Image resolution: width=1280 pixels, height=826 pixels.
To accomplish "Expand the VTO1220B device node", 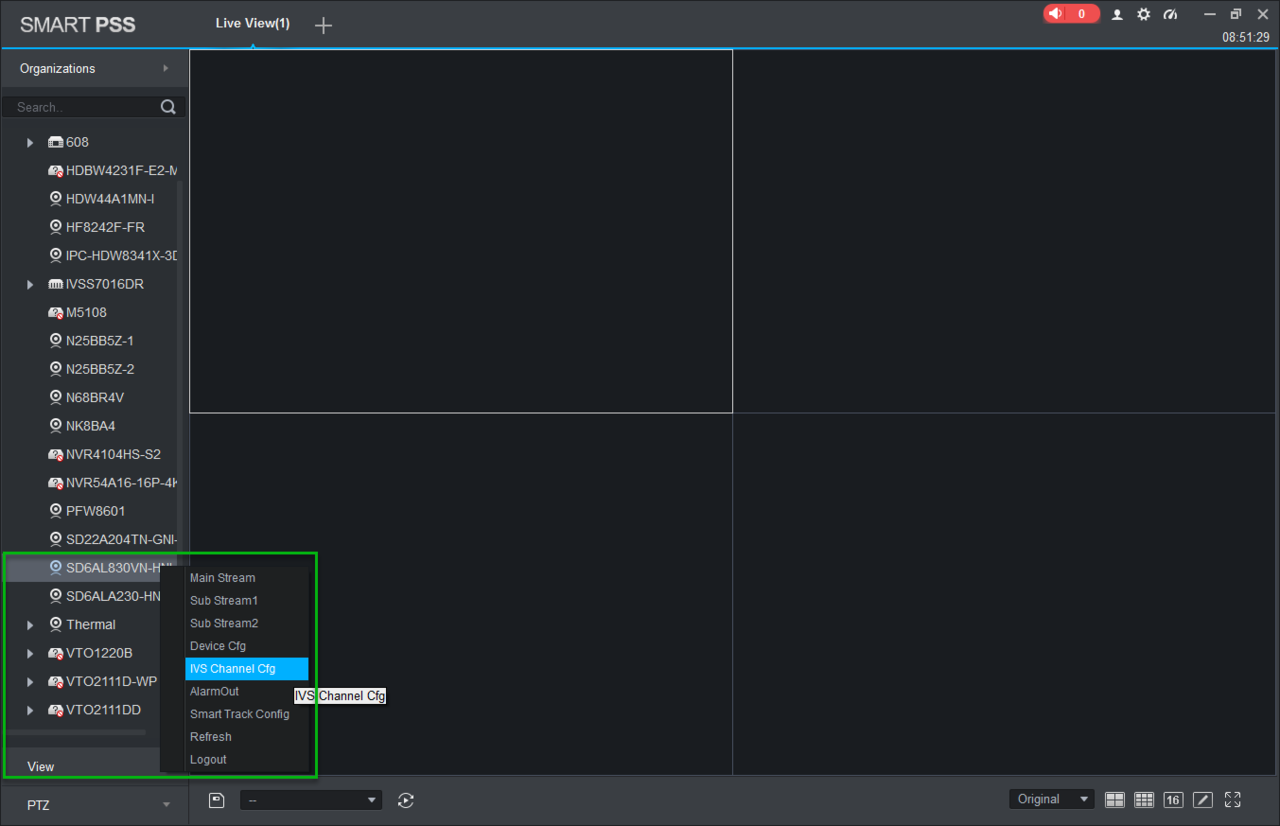I will 30,654.
